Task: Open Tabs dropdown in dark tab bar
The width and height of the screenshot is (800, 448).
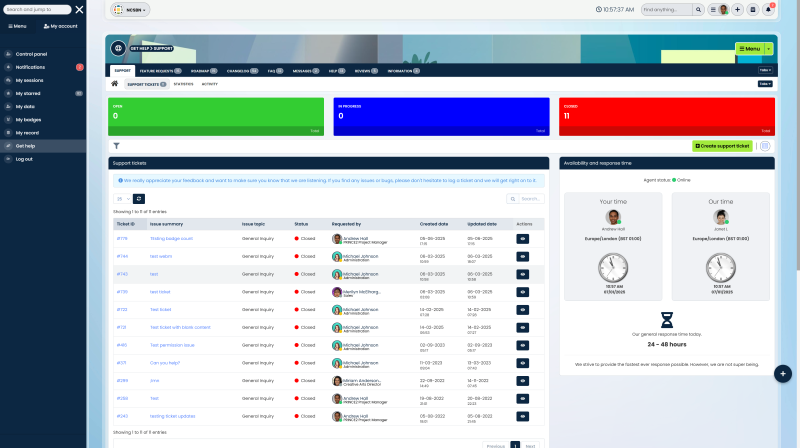Action: [x=765, y=70]
